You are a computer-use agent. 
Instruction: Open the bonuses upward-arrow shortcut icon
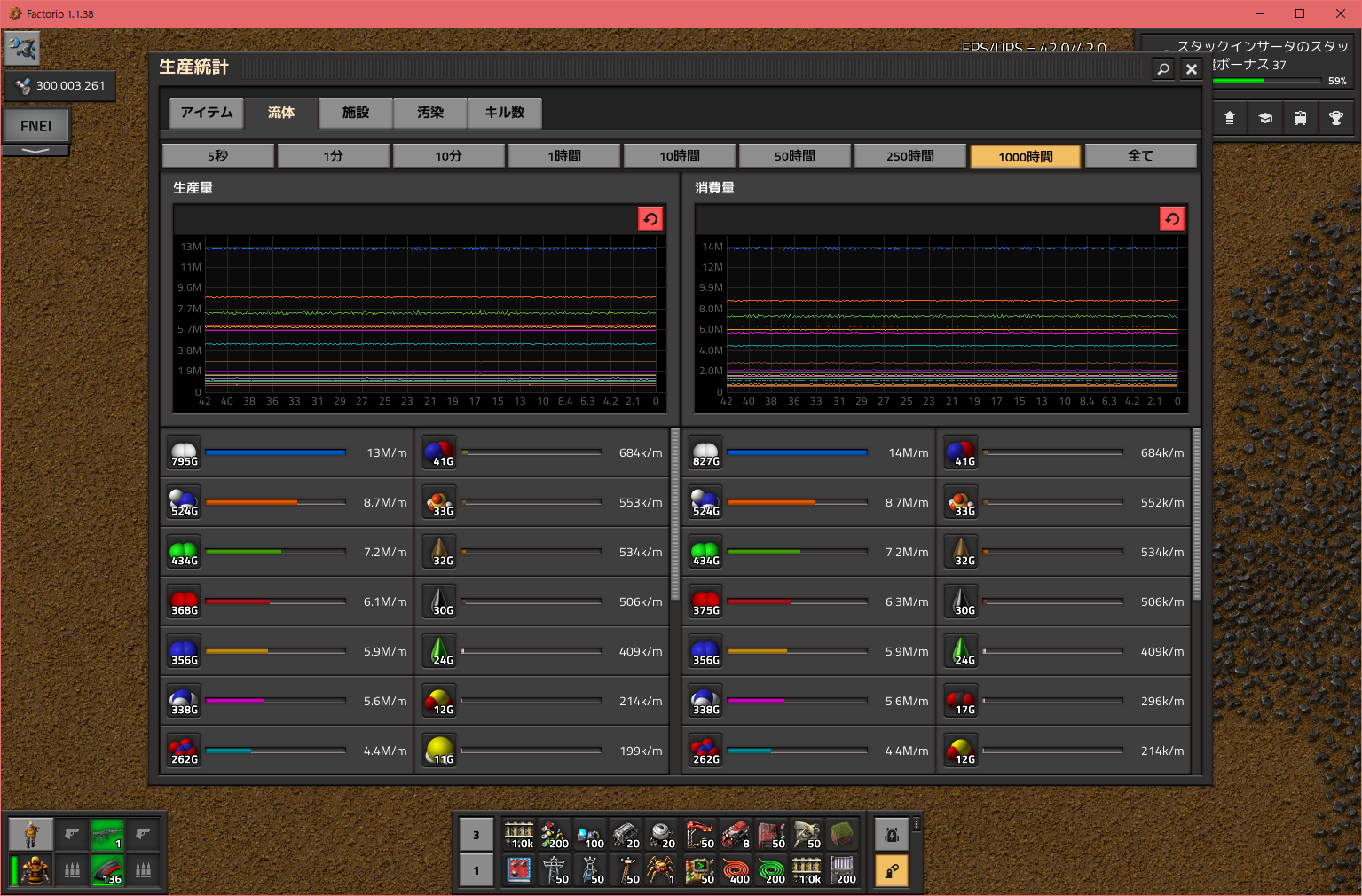point(1230,117)
